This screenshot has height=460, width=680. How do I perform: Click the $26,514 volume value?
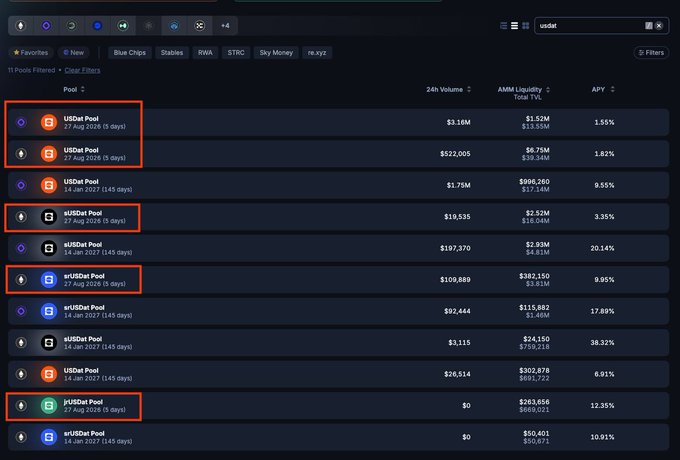[457, 374]
